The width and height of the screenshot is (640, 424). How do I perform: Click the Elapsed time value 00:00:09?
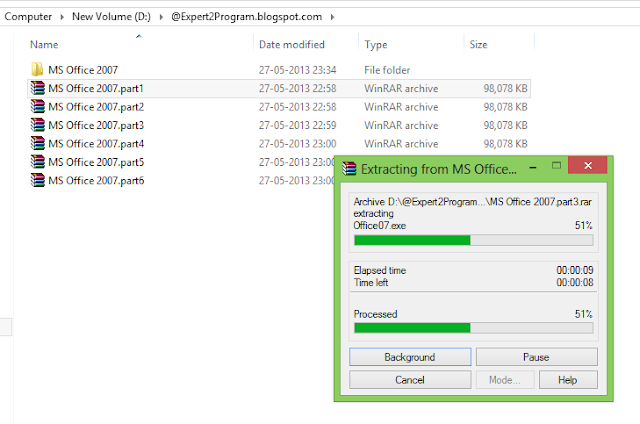point(575,270)
